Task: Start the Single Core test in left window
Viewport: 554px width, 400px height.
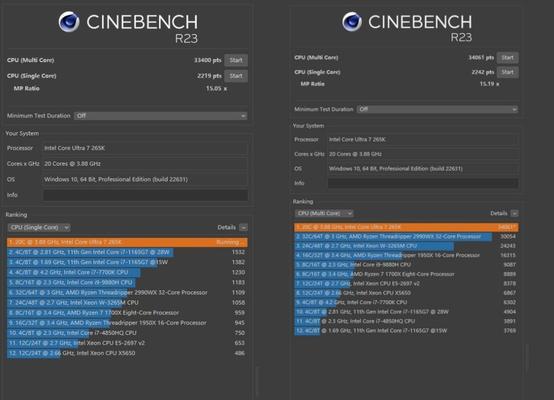Action: tap(236, 76)
